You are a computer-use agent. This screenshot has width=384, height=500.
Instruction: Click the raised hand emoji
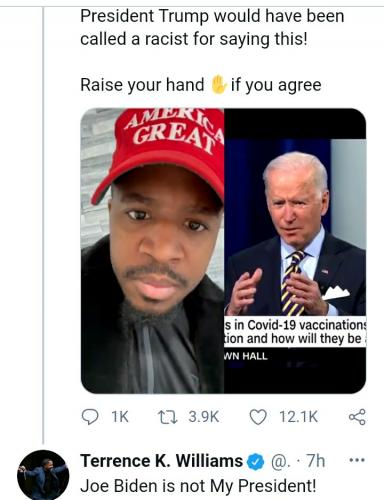coord(218,84)
